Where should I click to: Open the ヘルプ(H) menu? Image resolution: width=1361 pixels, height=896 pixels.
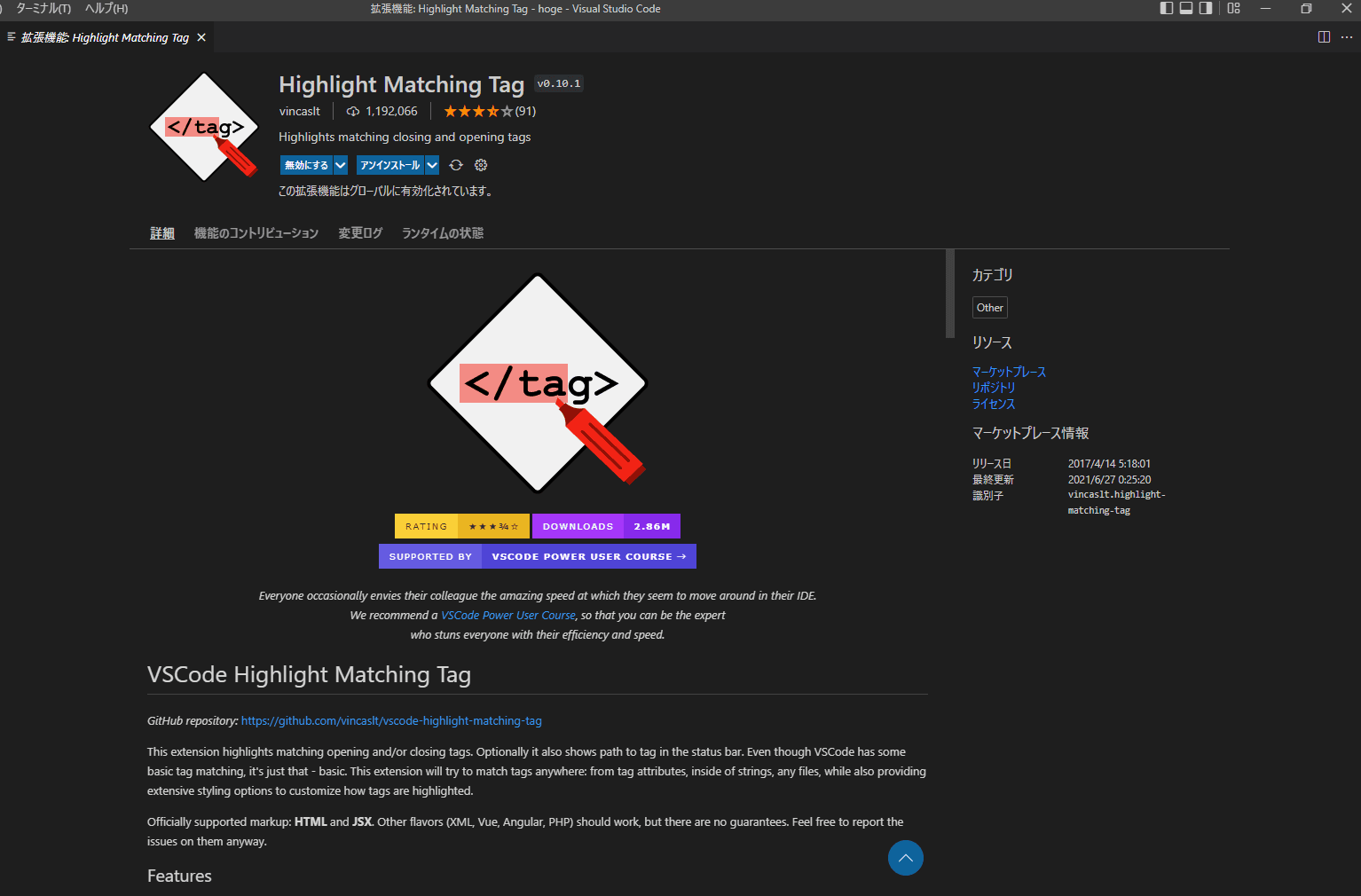pos(106,9)
